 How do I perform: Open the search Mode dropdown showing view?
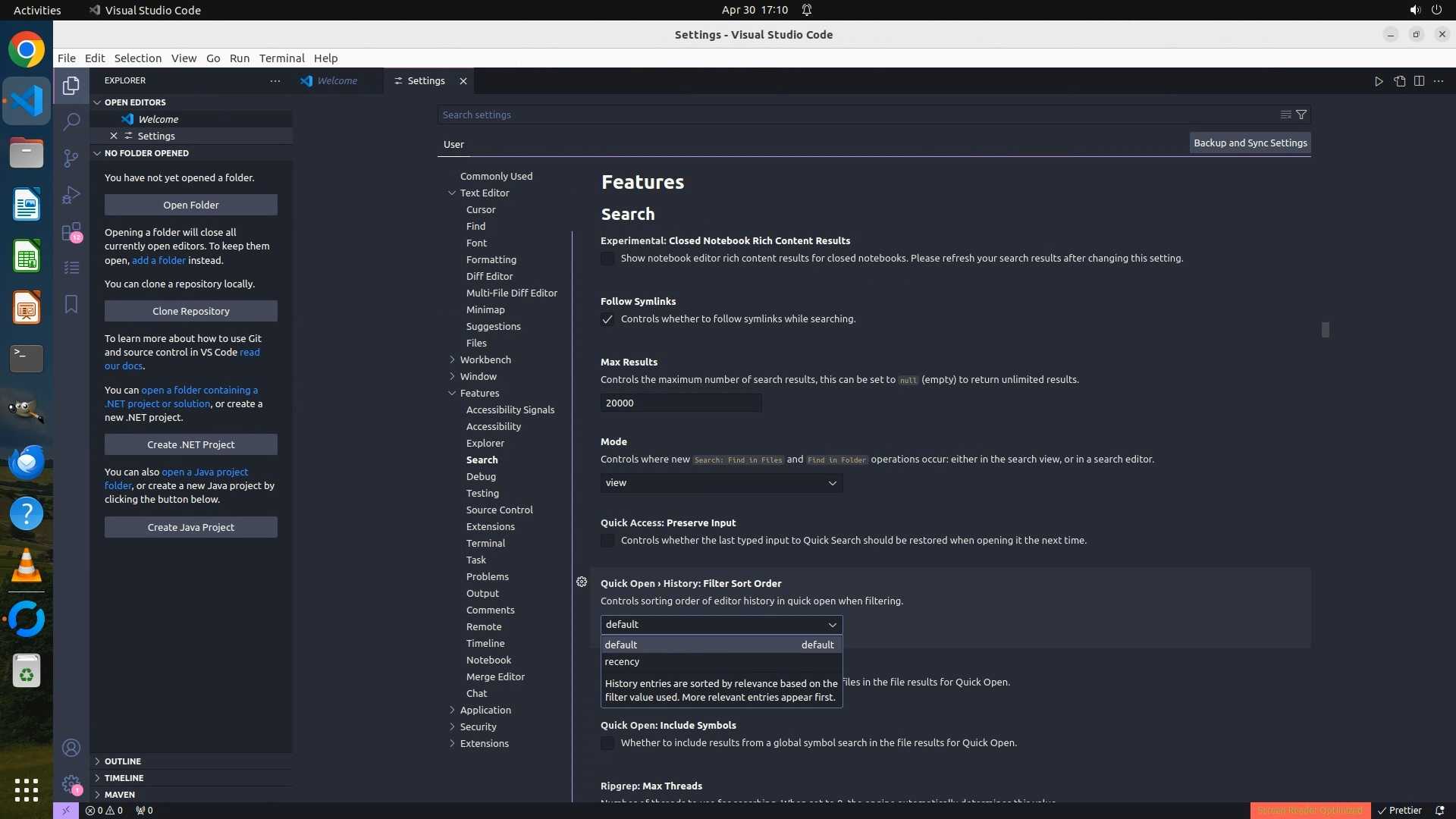click(x=721, y=483)
